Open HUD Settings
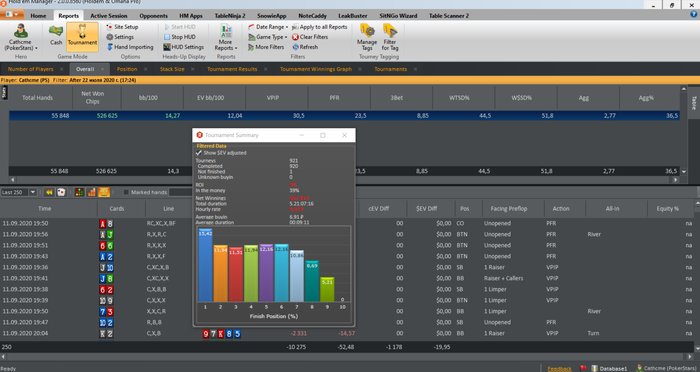Screen dimensions: 700x372 click(x=183, y=47)
